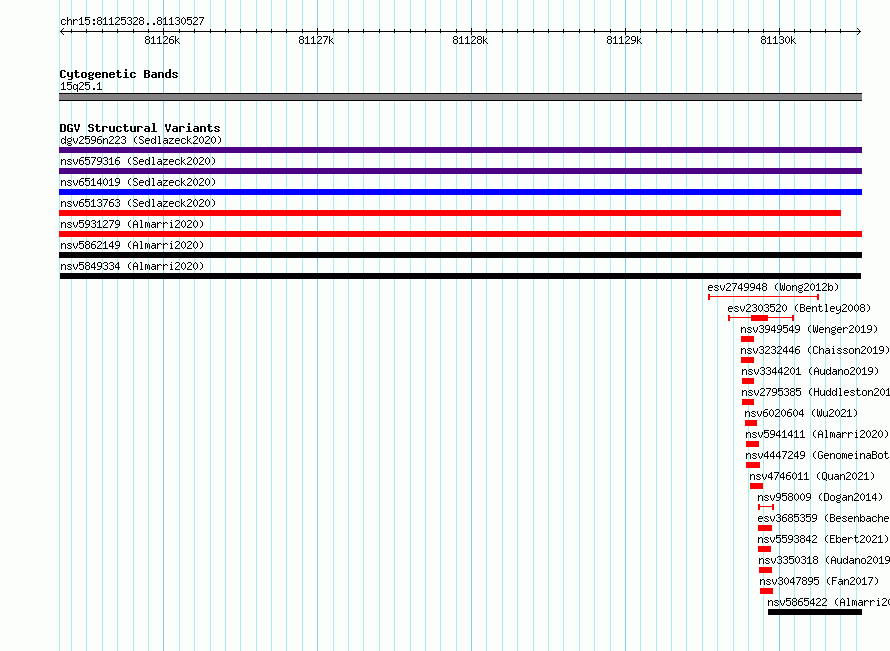
Task: Click the red block under nsv5593842
Action: click(765, 549)
